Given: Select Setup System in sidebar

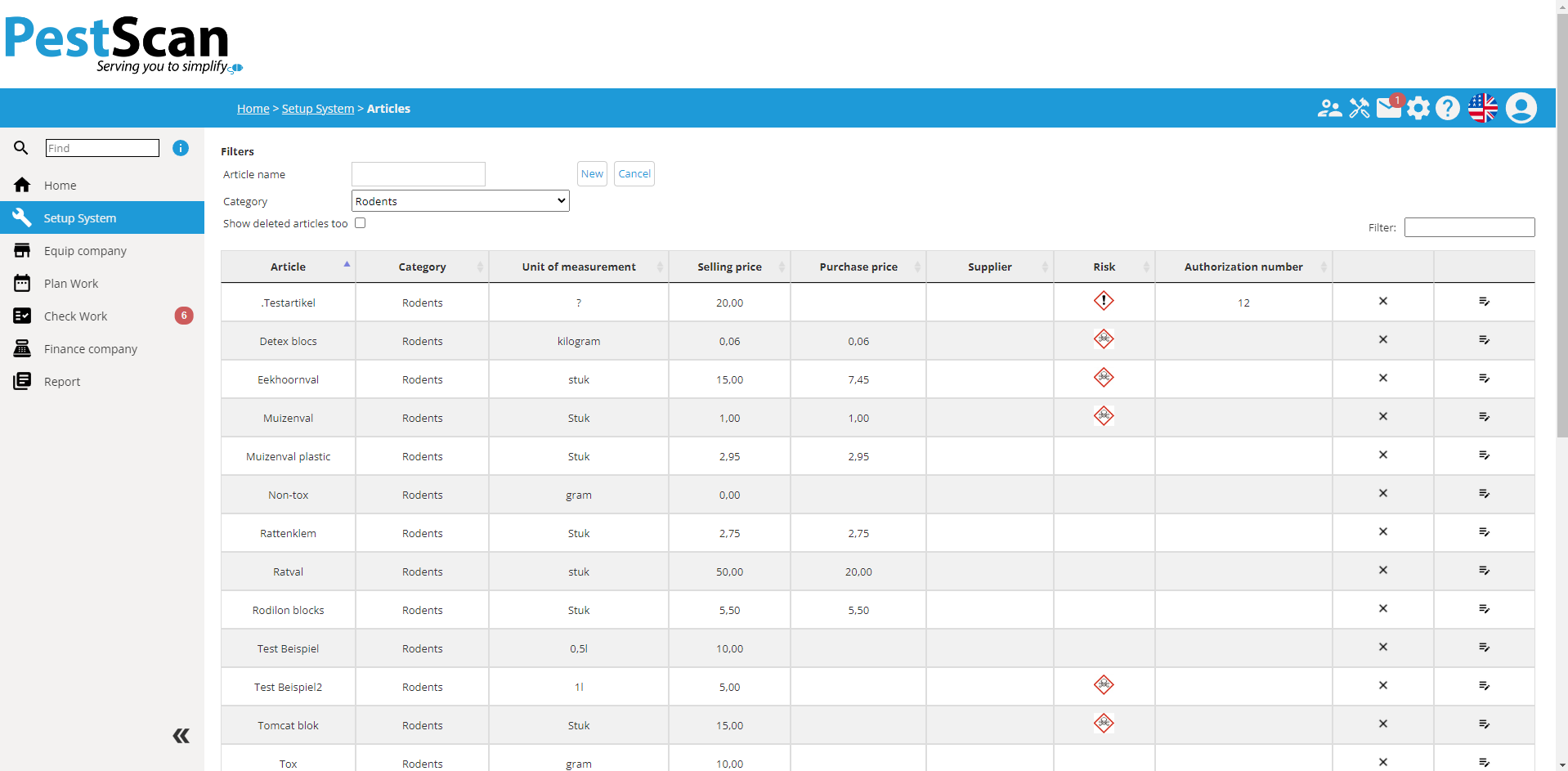Looking at the screenshot, I should click(102, 218).
